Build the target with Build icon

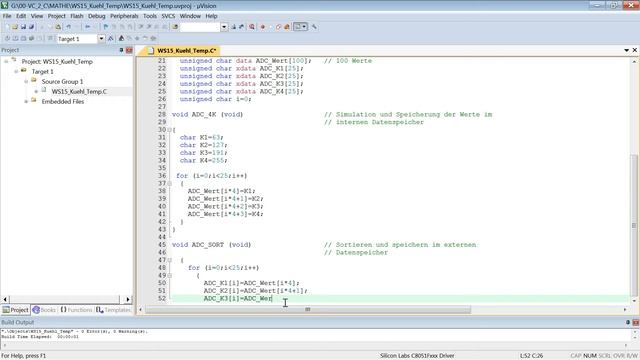(x=15, y=38)
